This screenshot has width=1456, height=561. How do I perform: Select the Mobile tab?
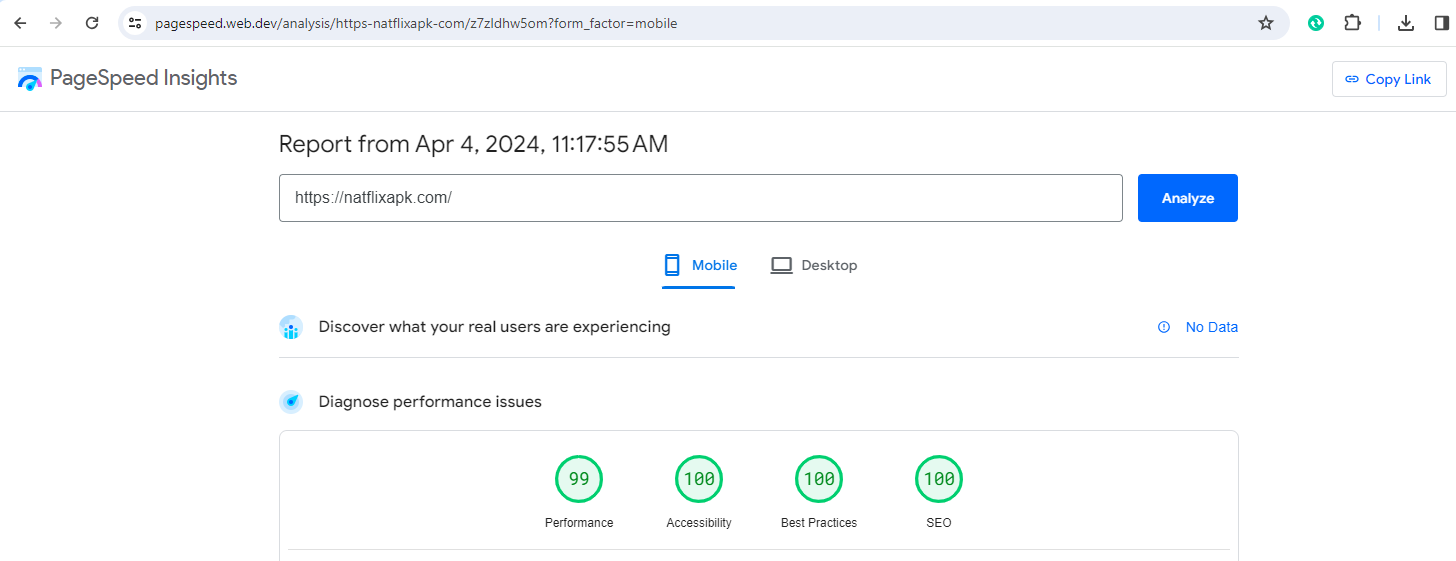pyautogui.click(x=700, y=266)
